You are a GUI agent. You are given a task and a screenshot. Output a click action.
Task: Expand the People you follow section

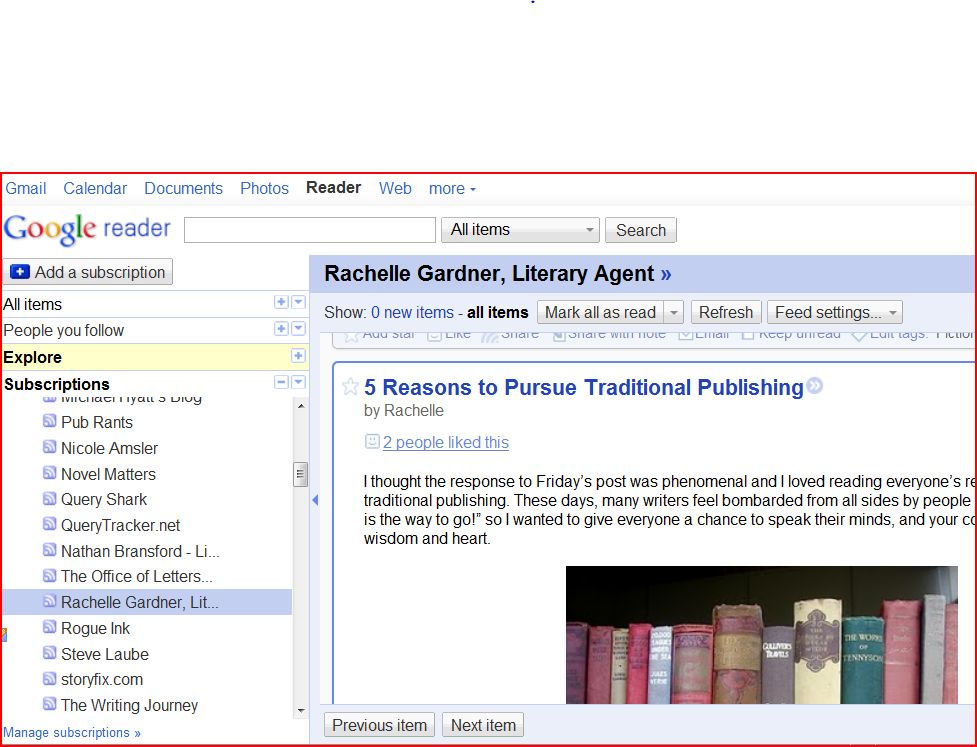click(281, 329)
